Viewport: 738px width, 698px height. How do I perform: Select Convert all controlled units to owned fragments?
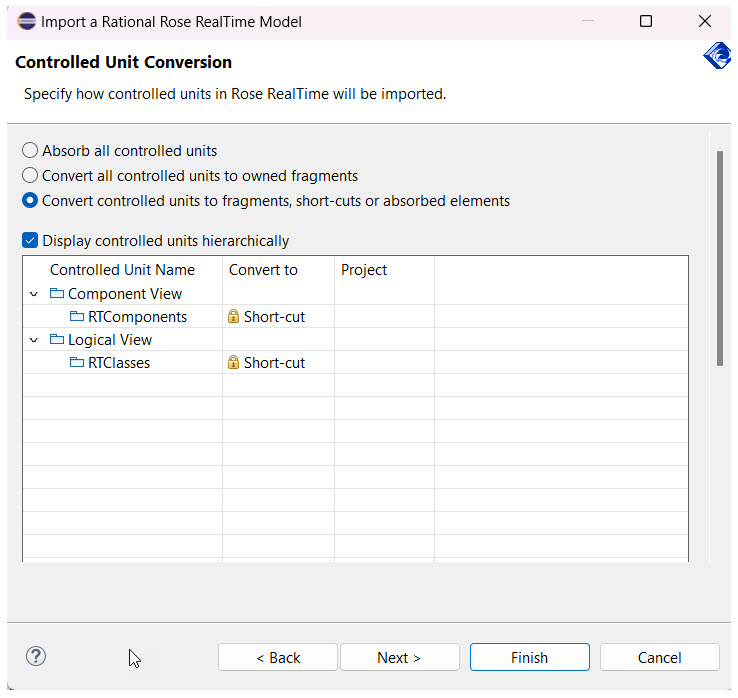click(30, 176)
